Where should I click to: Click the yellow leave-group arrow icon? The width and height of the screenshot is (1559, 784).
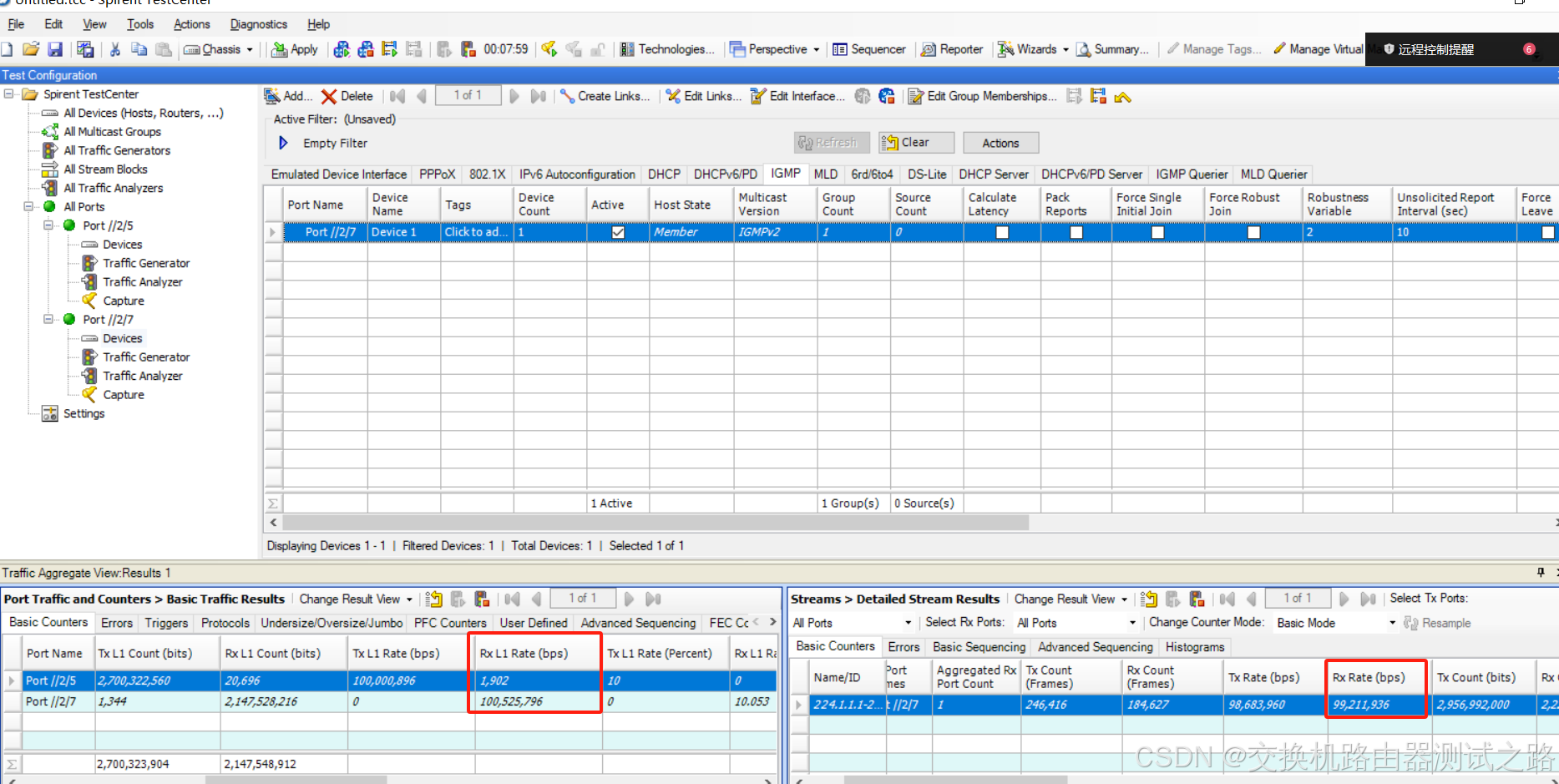(x=1122, y=97)
